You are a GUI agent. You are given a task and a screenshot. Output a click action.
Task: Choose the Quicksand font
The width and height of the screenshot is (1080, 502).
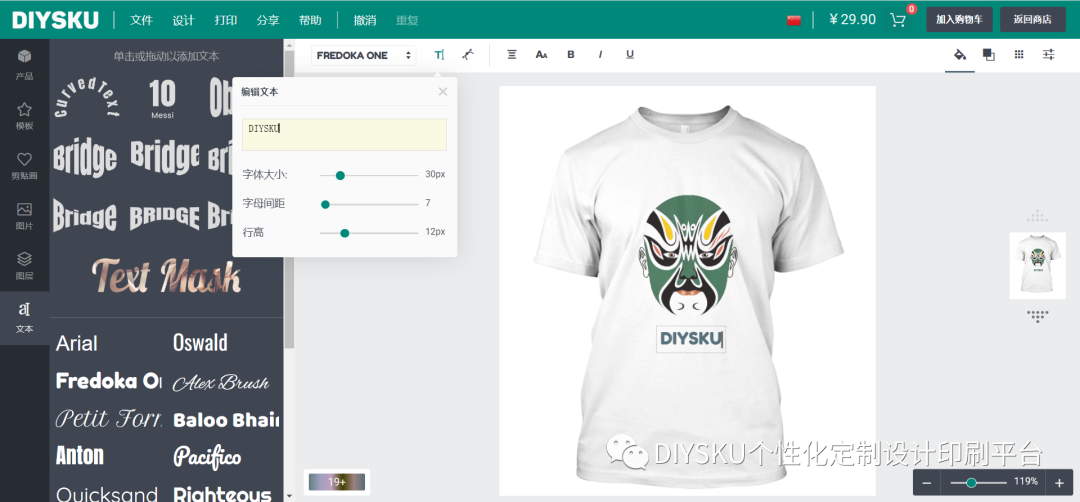tap(107, 494)
